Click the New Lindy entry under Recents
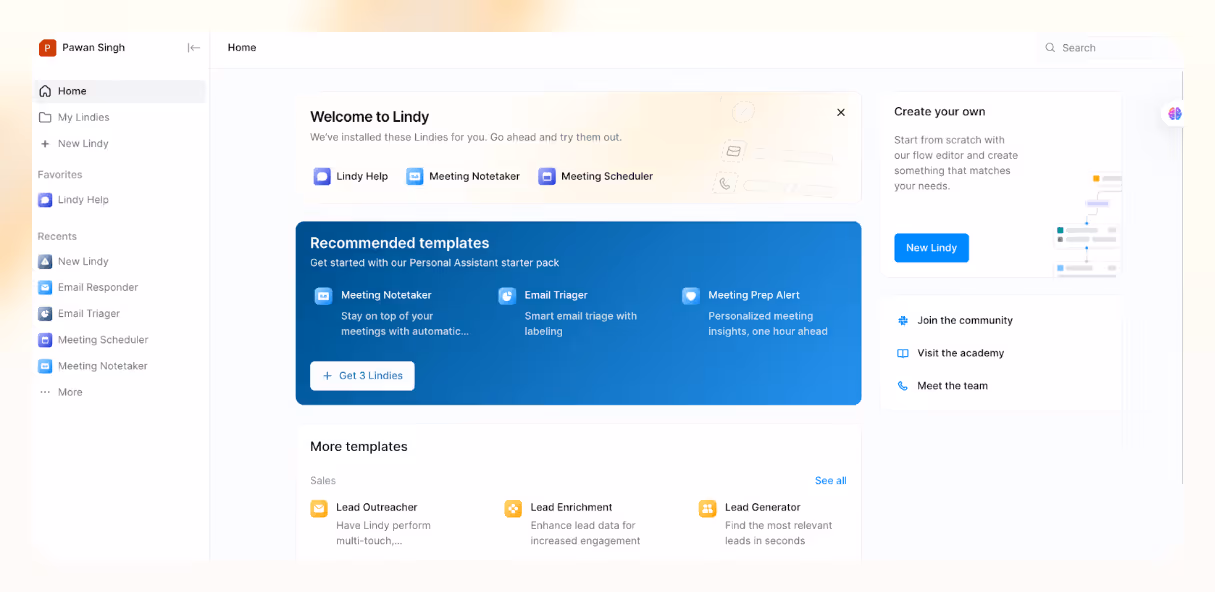Screen dimensions: 1215x592 (x=119, y=262)
